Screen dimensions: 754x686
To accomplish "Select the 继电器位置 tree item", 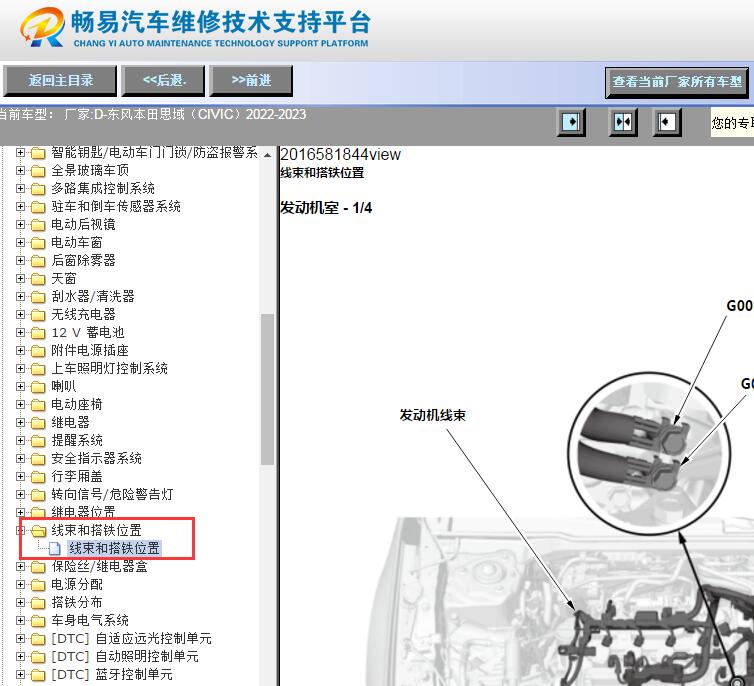I will click(83, 511).
